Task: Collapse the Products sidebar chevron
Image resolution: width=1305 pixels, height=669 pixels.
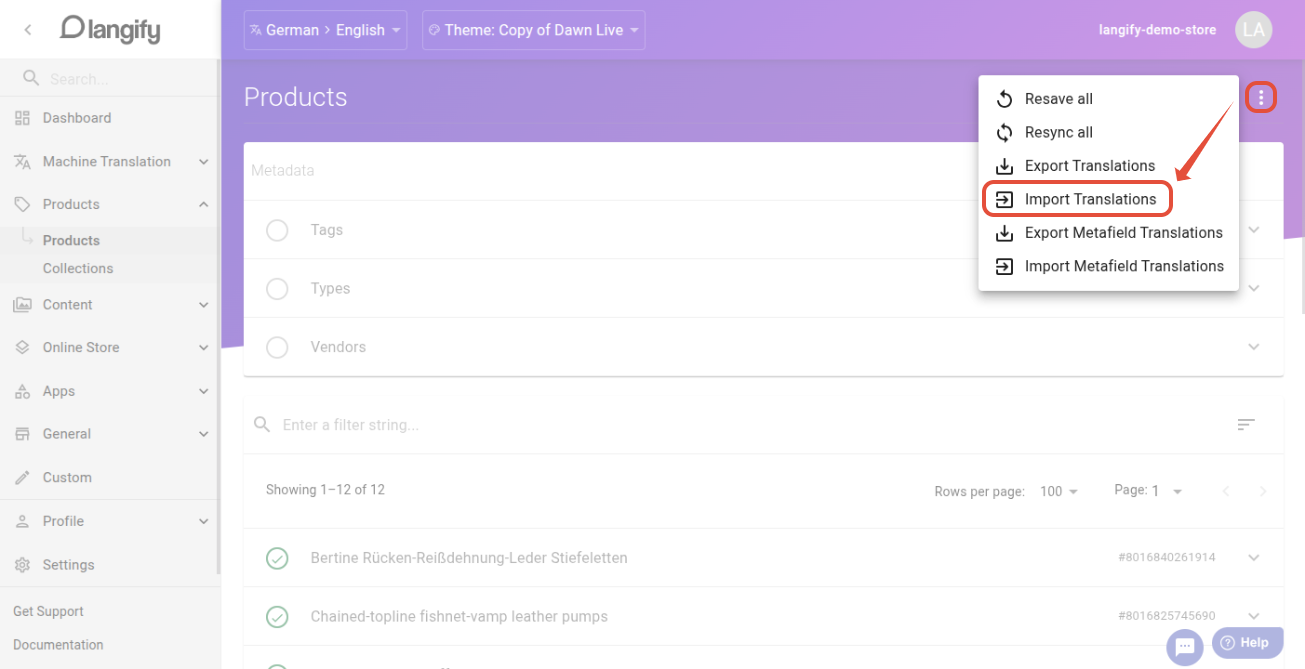Action: (203, 204)
